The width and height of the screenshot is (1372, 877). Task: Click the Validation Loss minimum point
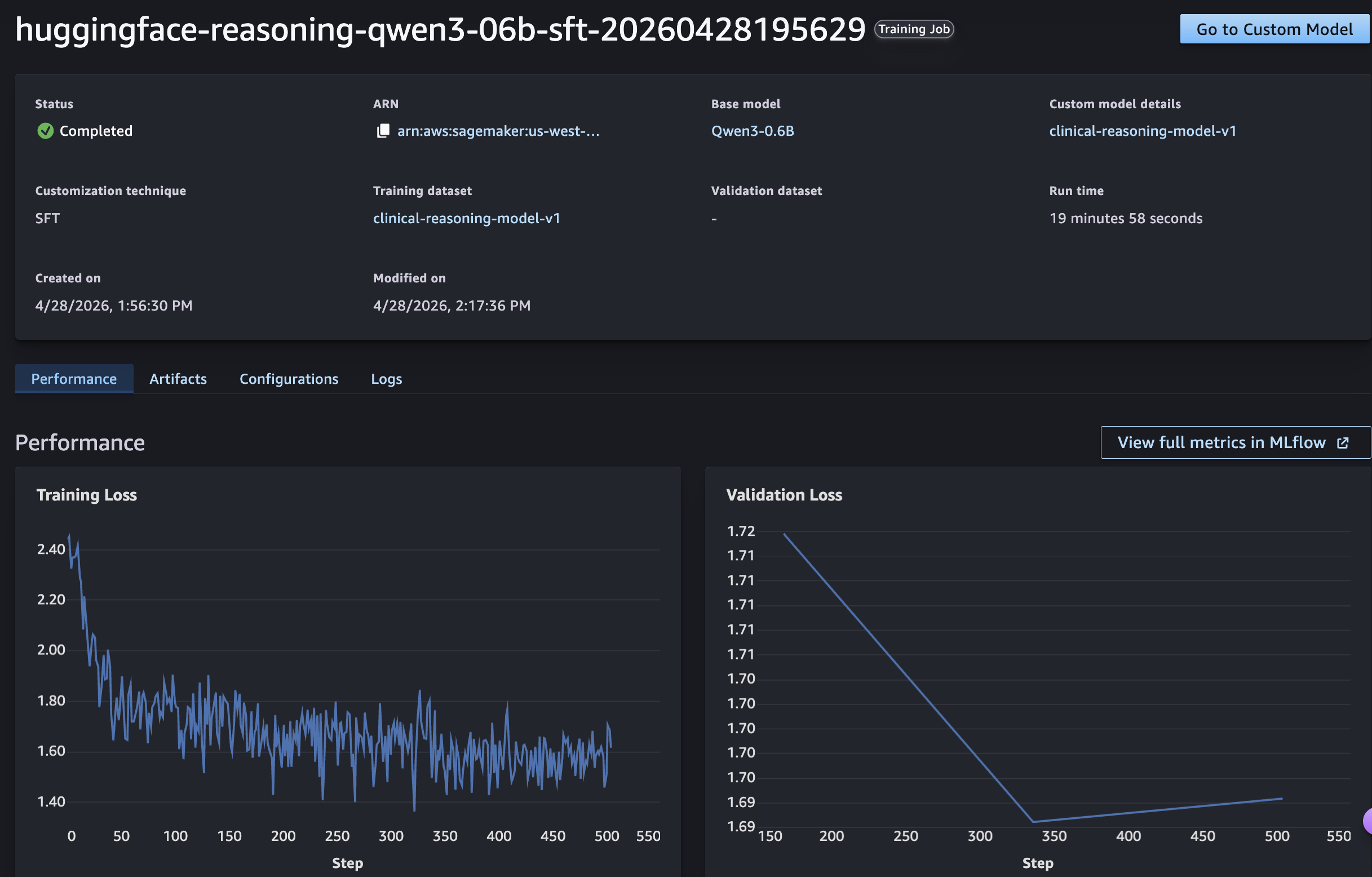[1034, 822]
